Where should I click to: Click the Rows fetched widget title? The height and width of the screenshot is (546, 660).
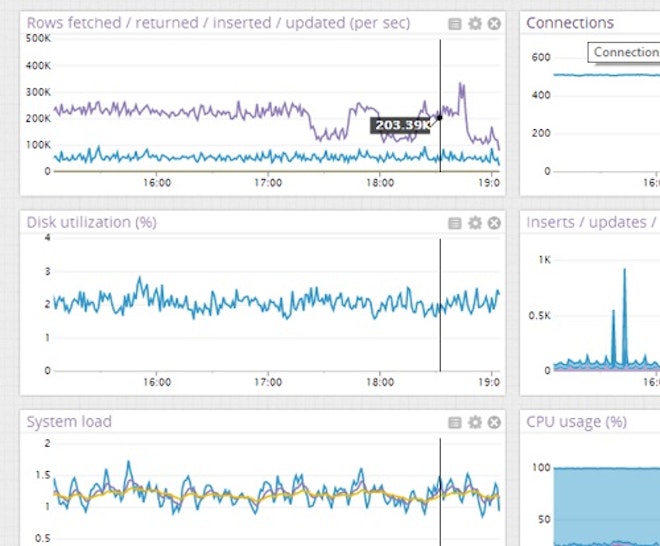[x=217, y=23]
